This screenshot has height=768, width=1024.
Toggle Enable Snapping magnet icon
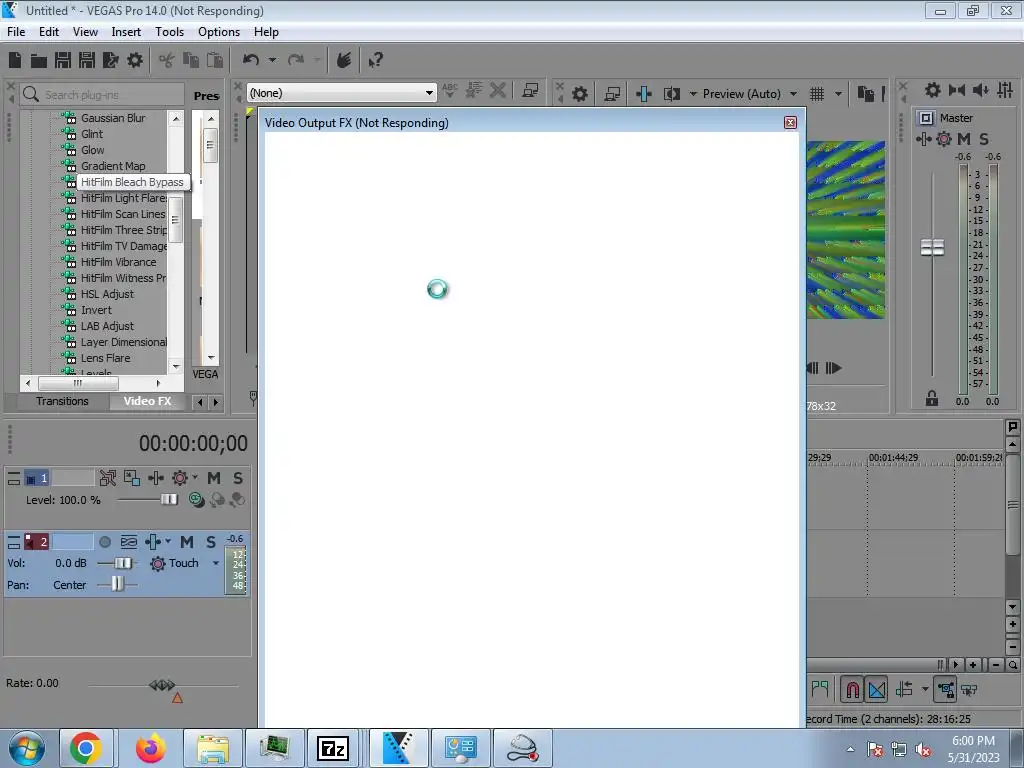(x=852, y=689)
